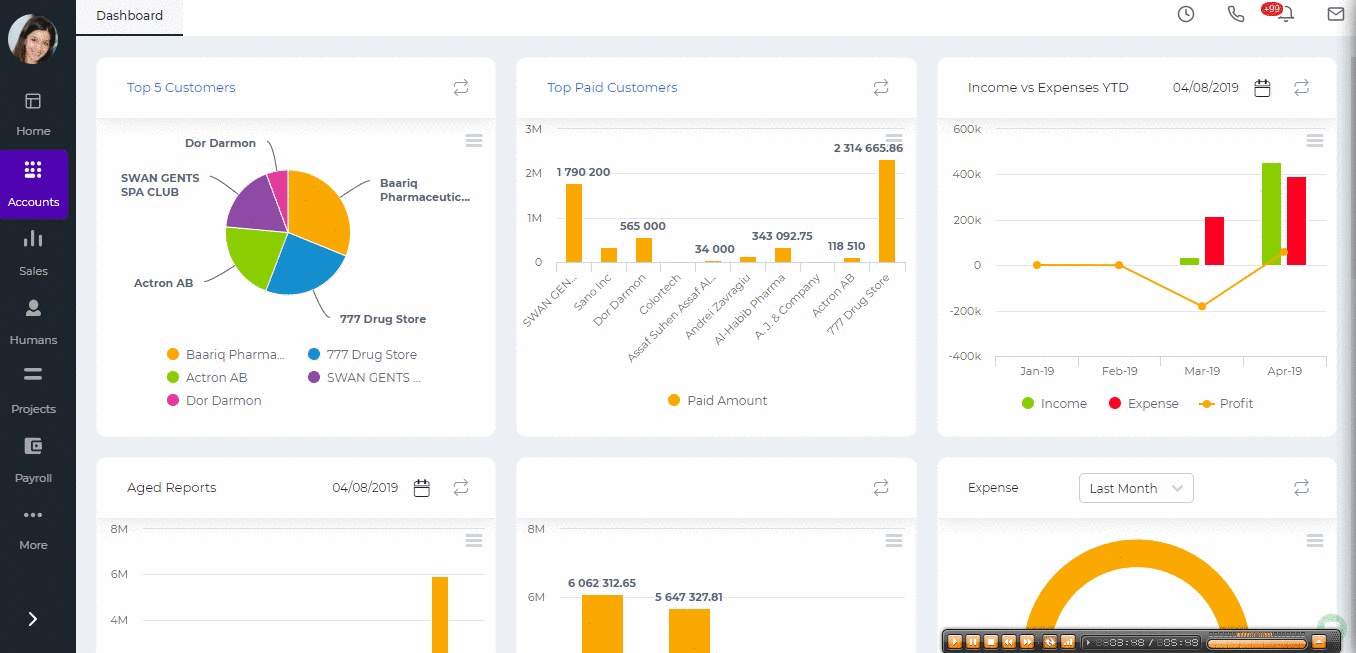Click the Top Paid Customers title link
The width and height of the screenshot is (1356, 653).
coord(612,88)
